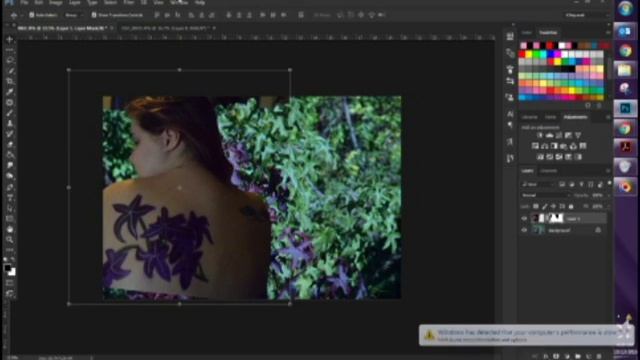Open the layer blend mode dropdown
Viewport: 640px width, 360px height.
point(545,195)
